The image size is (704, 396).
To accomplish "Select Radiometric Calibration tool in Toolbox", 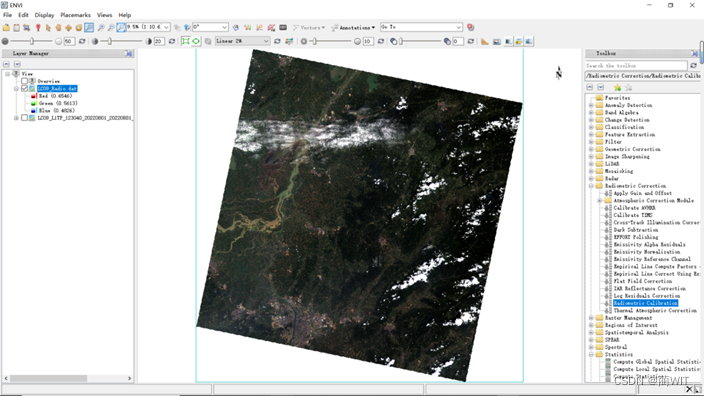I will [645, 303].
